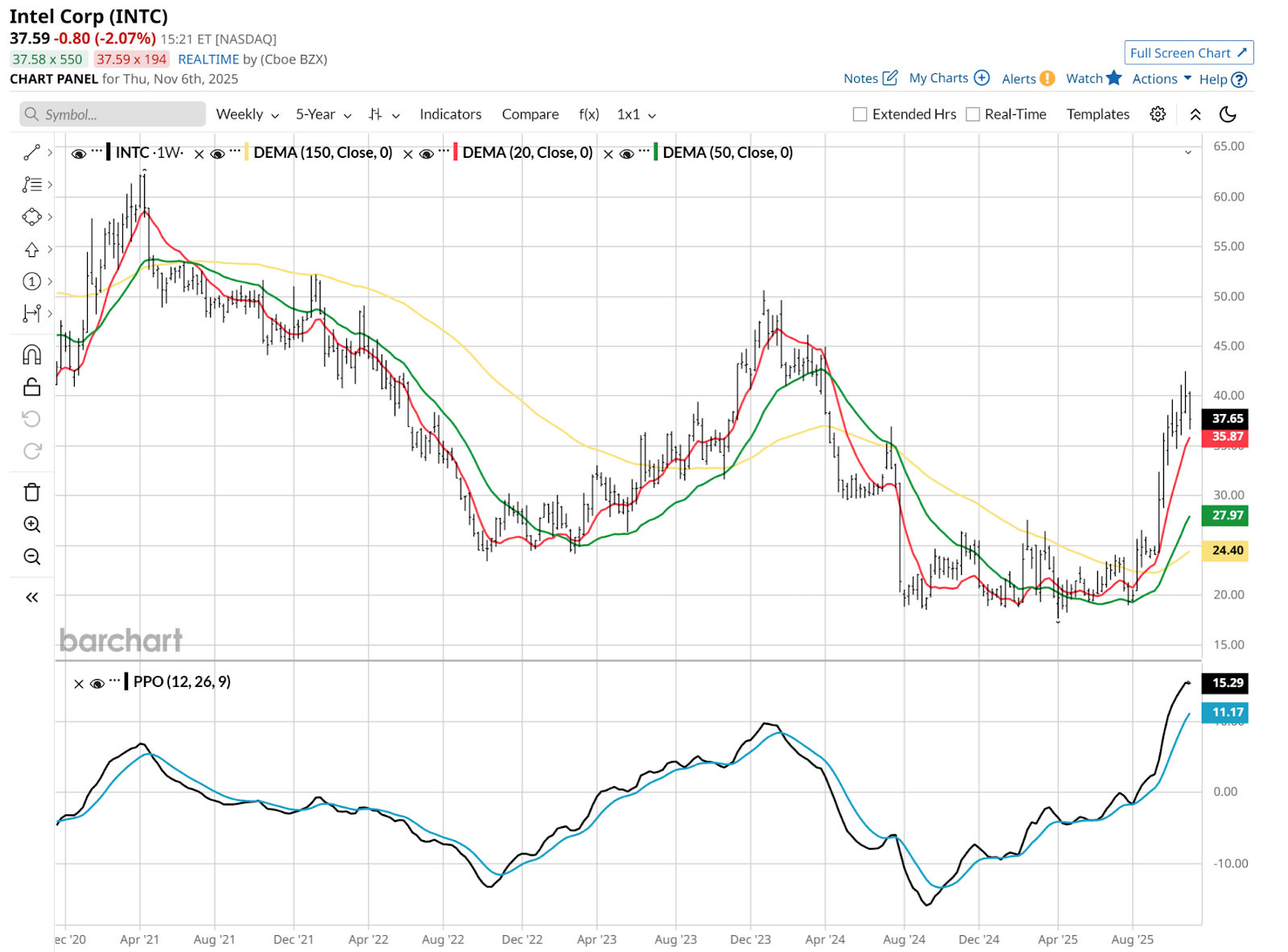Enable the Real-Time checkbox

tap(972, 114)
